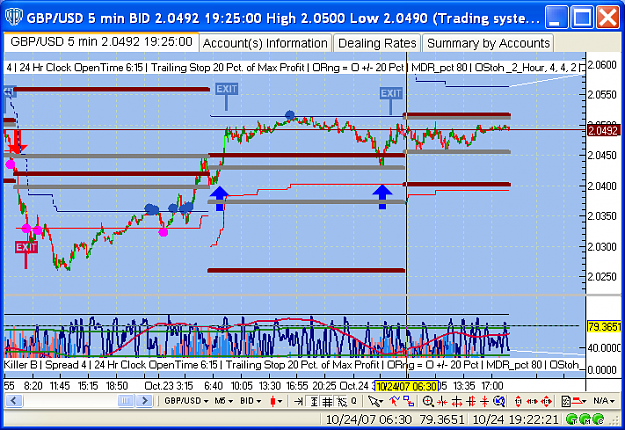Image resolution: width=625 pixels, height=430 pixels.
Task: Expand the cursor tool dropdown arrow
Action: point(381,401)
